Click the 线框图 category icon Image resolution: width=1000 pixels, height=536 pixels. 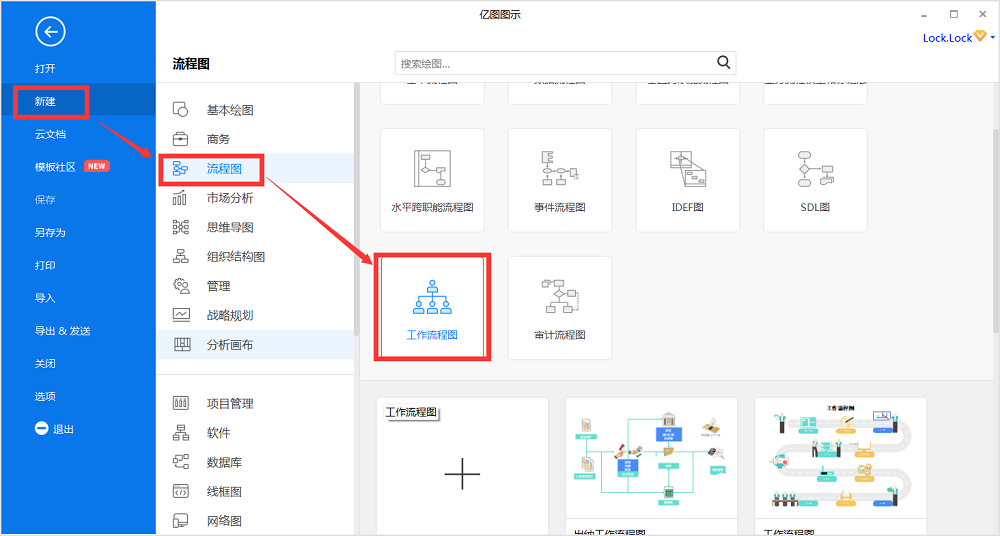tap(180, 491)
